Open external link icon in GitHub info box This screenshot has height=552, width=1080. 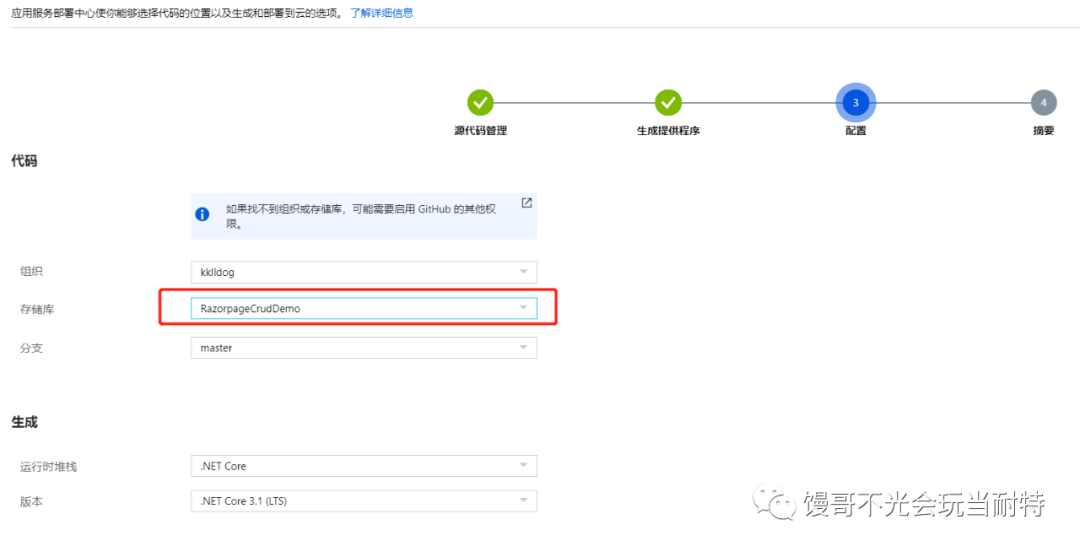[x=526, y=203]
